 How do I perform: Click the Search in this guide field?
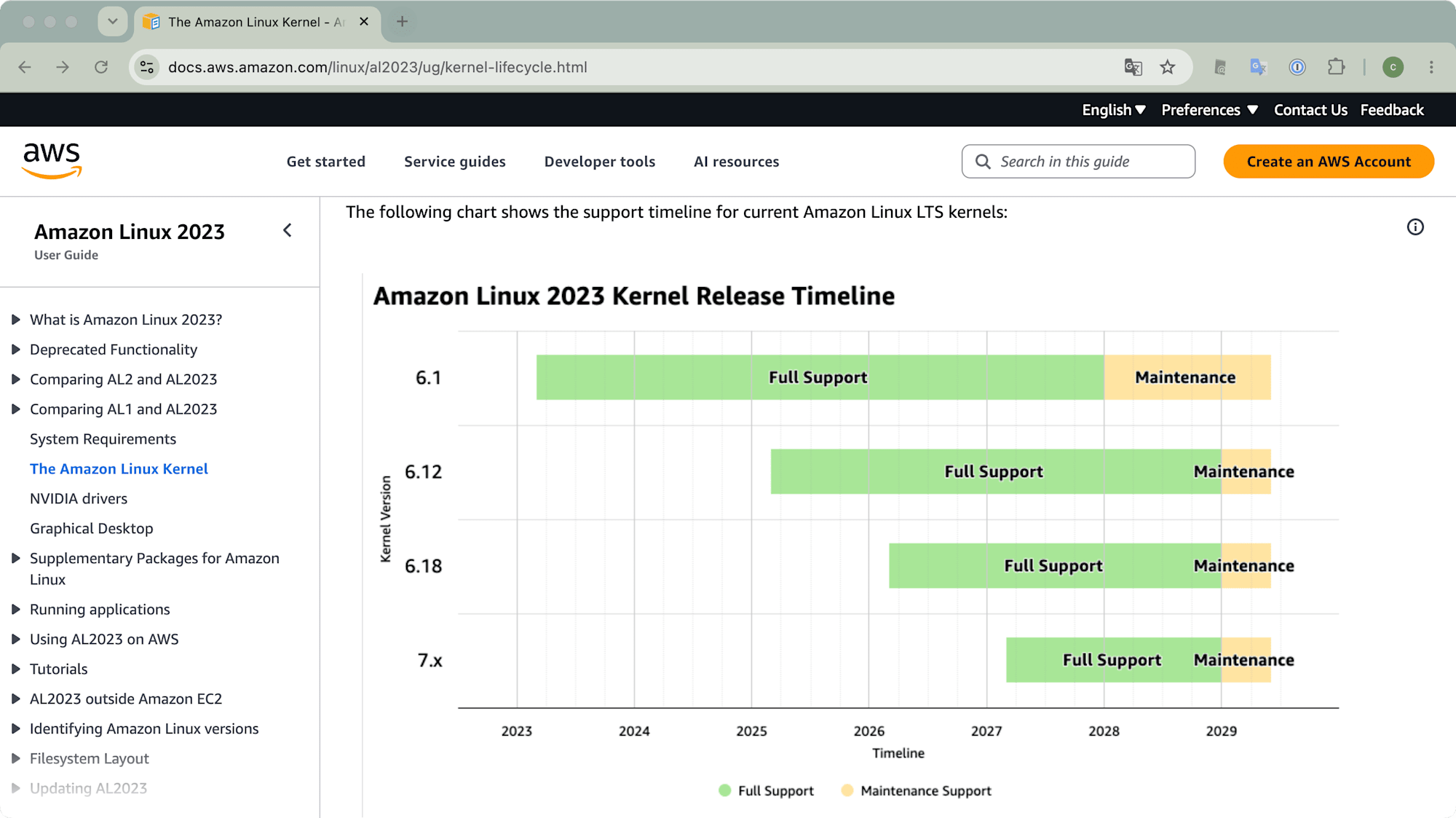[x=1078, y=162]
